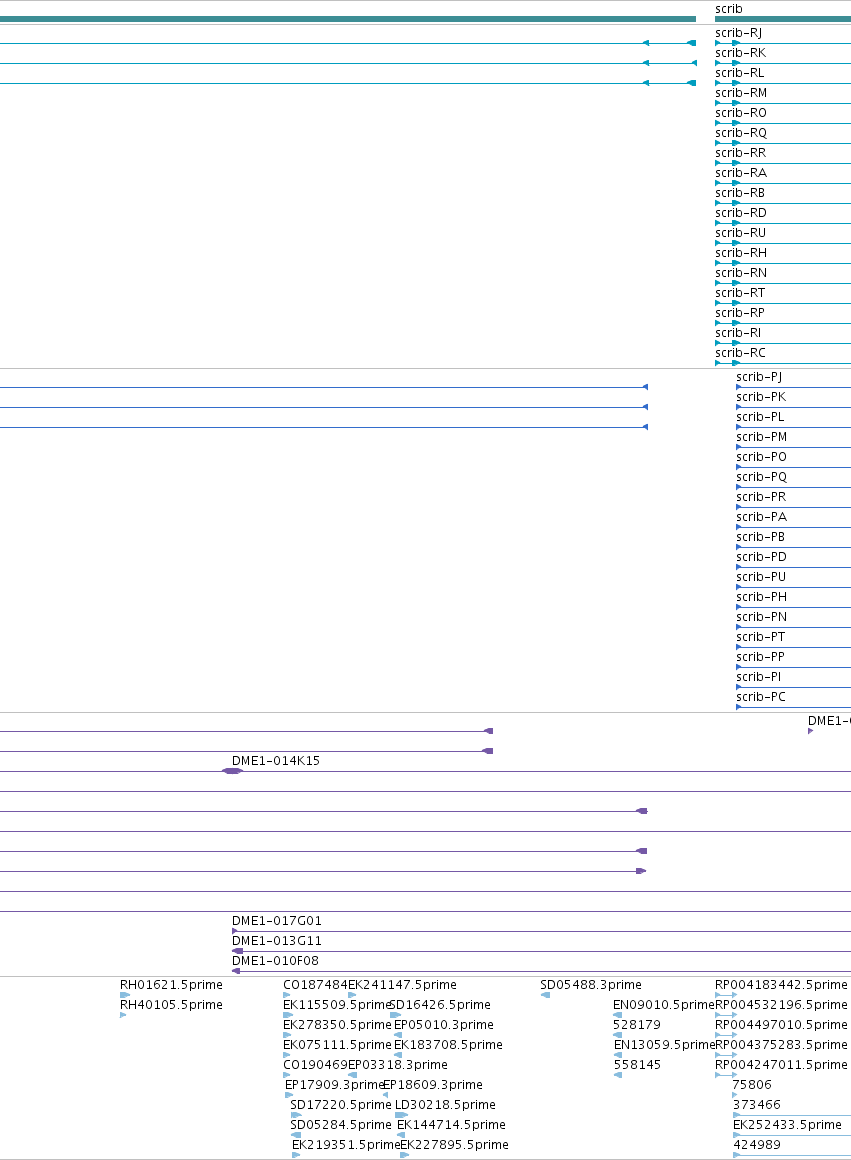Click the scrib-PK protein label

tap(761, 397)
